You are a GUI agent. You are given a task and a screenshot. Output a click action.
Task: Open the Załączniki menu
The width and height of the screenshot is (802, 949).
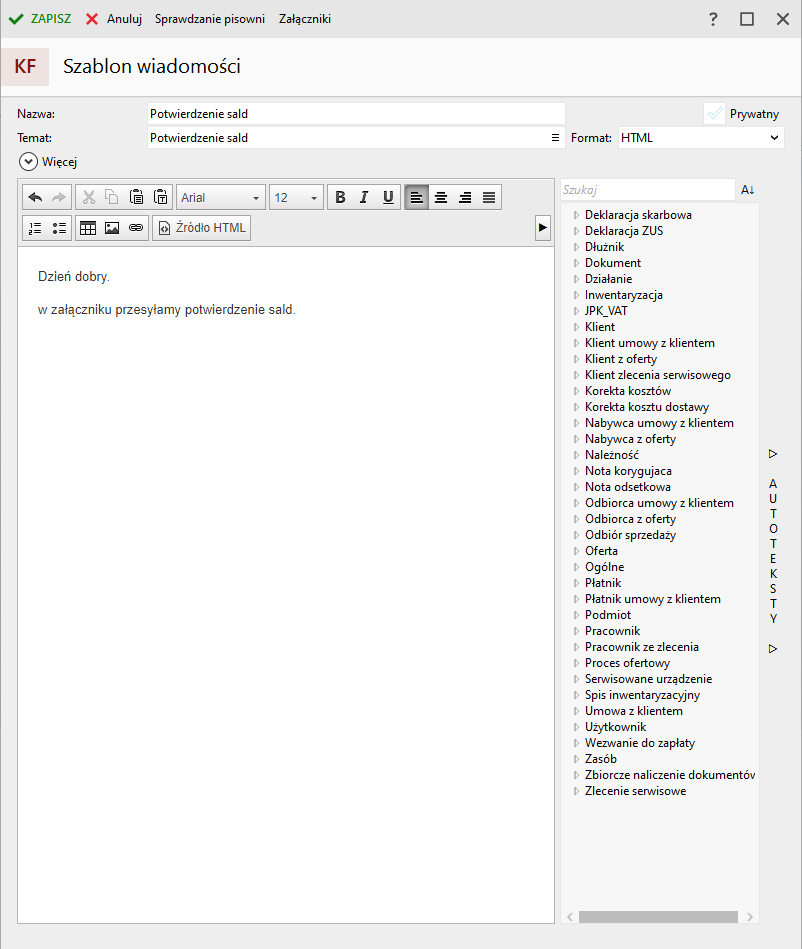coord(305,19)
